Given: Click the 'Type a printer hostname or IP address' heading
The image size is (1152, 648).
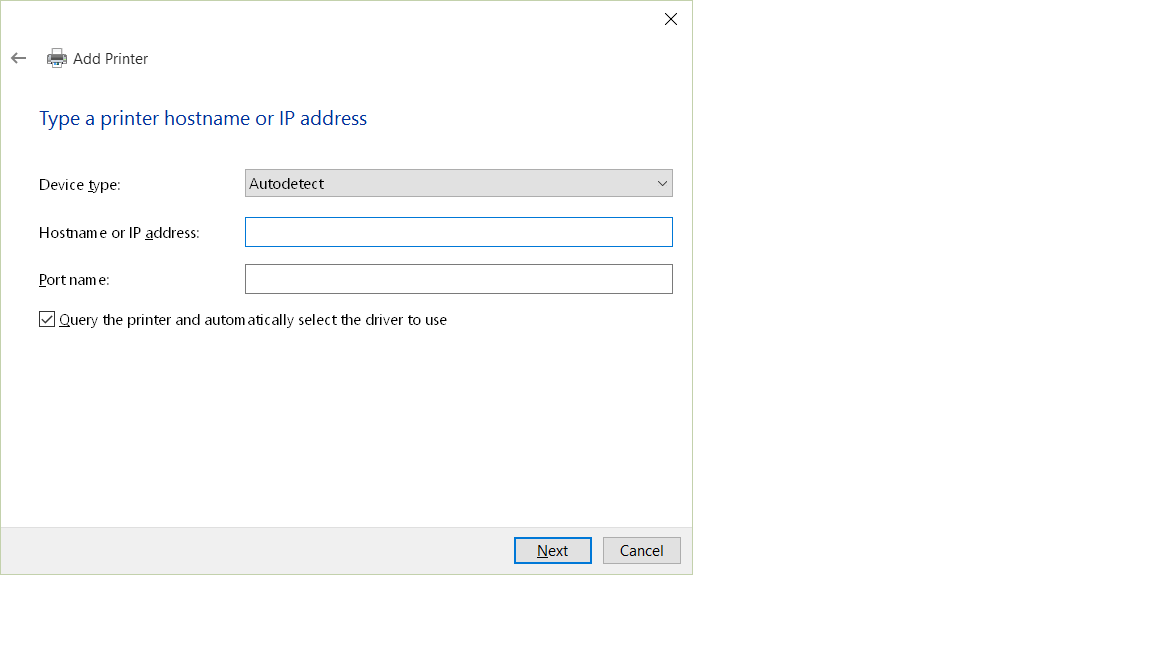Looking at the screenshot, I should [x=203, y=118].
